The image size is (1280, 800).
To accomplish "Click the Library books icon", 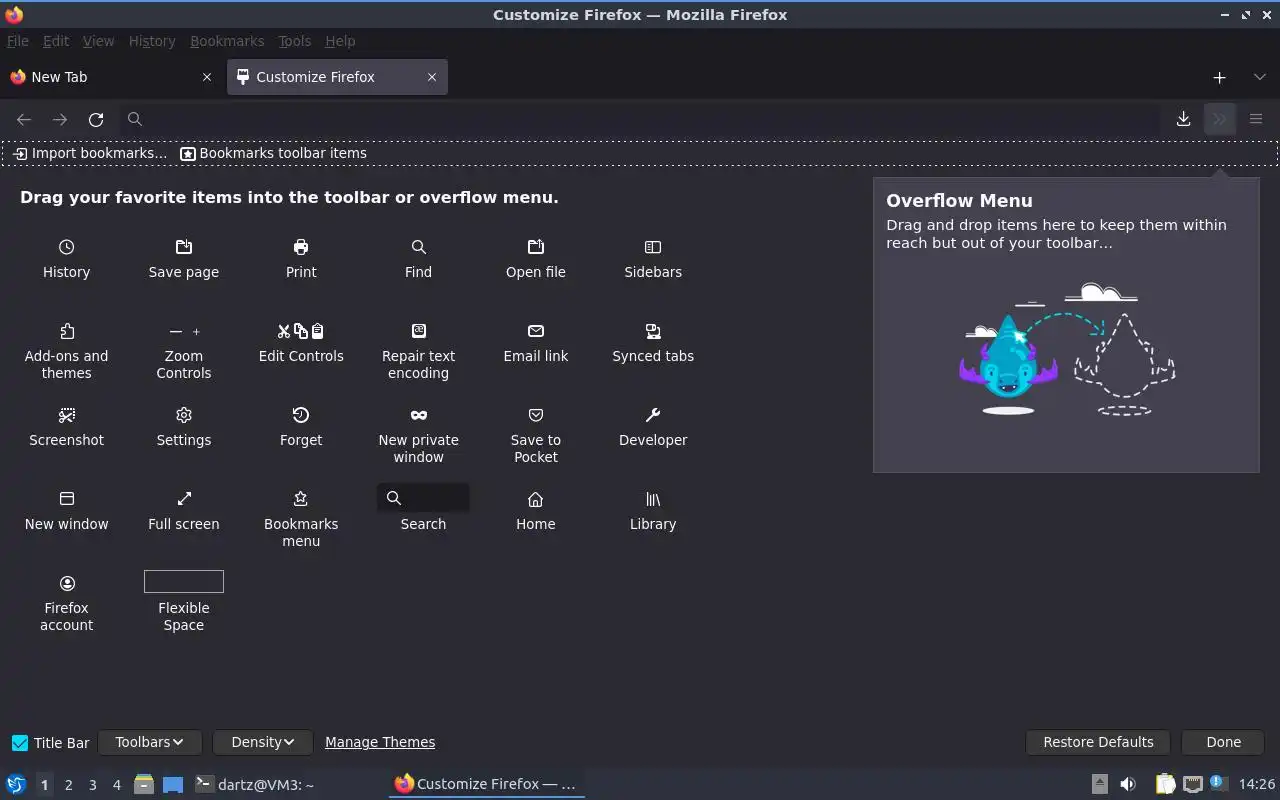I will tap(653, 499).
